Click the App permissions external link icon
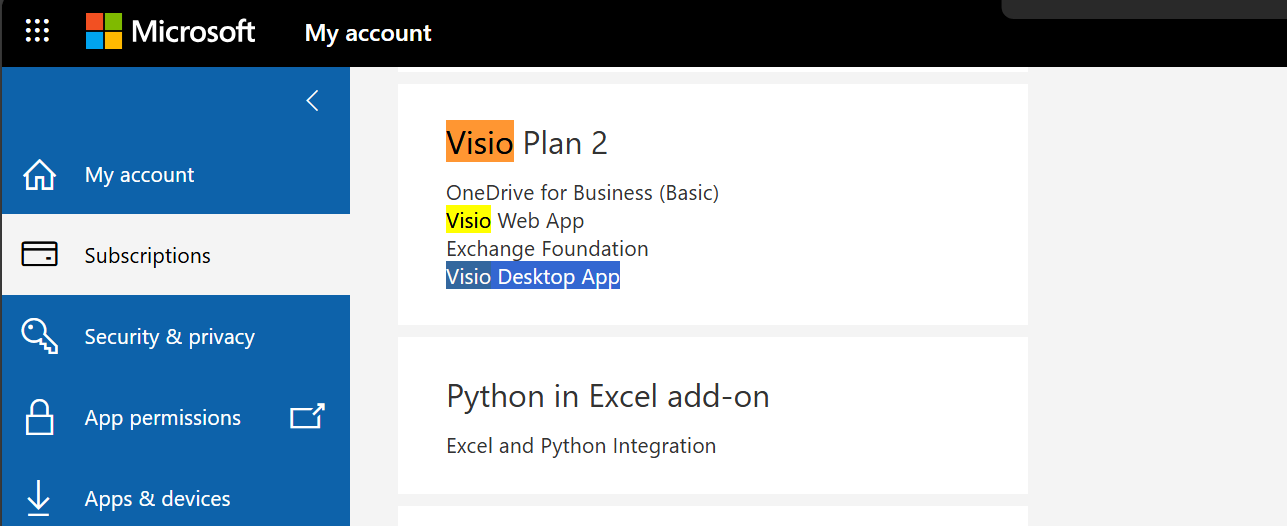 [307, 417]
